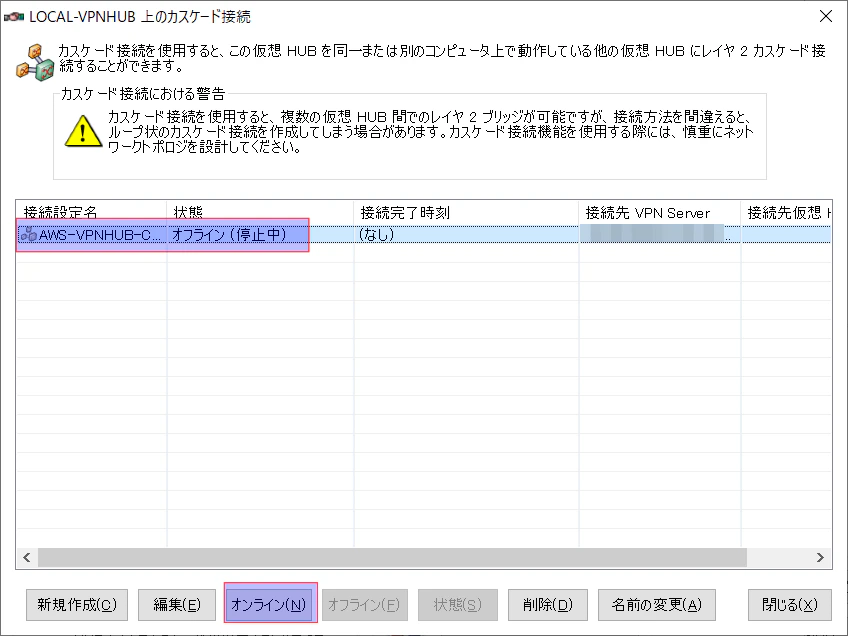
Task: Delete the connection with 削除(D)
Action: point(548,605)
